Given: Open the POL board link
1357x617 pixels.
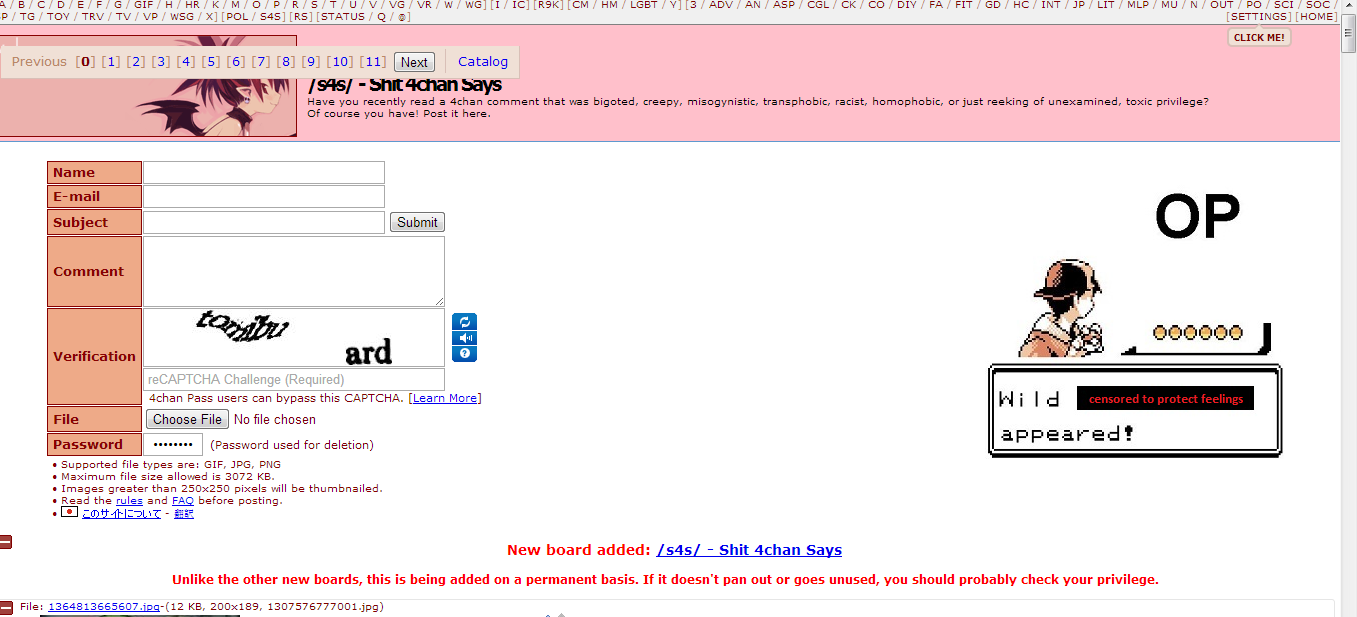Looking at the screenshot, I should (x=237, y=17).
